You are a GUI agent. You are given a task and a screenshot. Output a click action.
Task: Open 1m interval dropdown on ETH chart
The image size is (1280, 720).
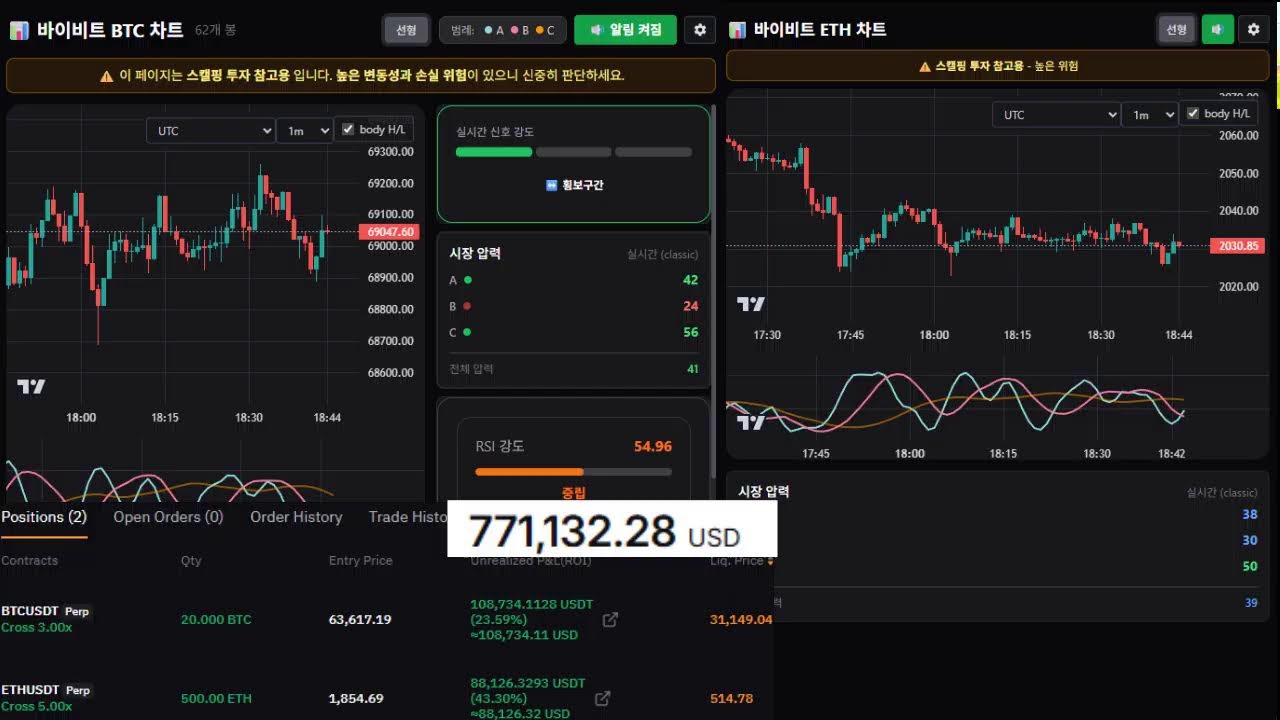[x=1150, y=115]
